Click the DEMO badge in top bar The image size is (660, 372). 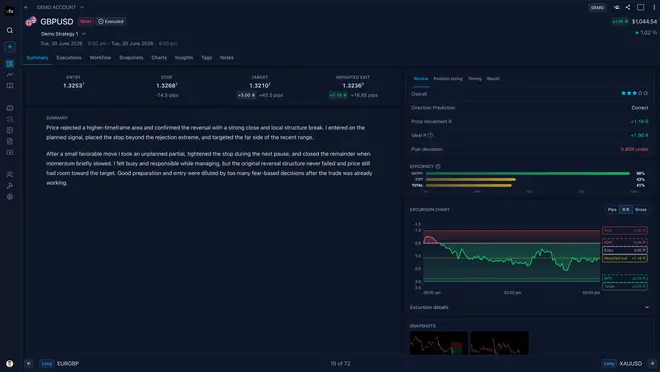pos(597,8)
